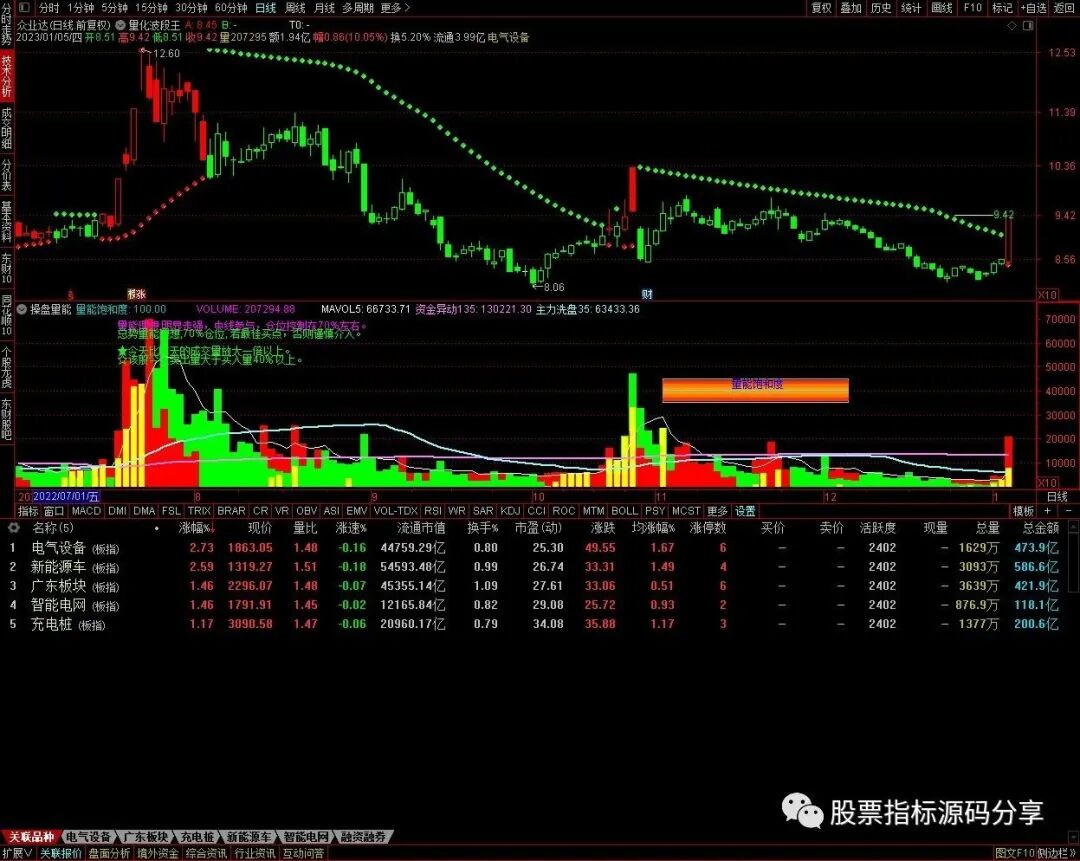1080x861 pixels.
Task: Click the 复权 button
Action: (x=822, y=8)
